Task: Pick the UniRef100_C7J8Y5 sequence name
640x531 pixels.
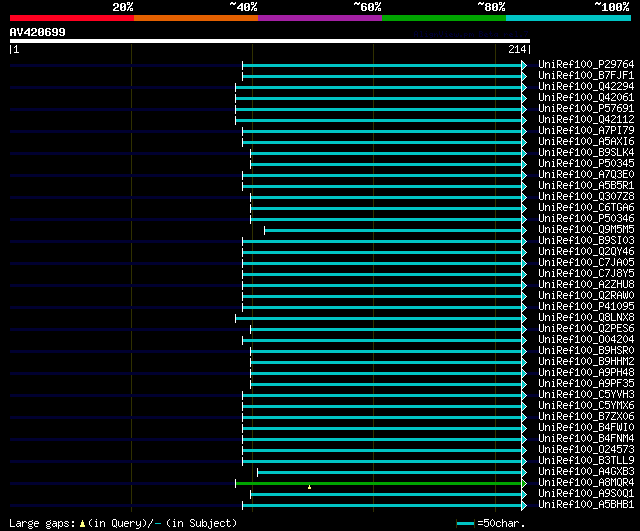Action: (x=586, y=273)
